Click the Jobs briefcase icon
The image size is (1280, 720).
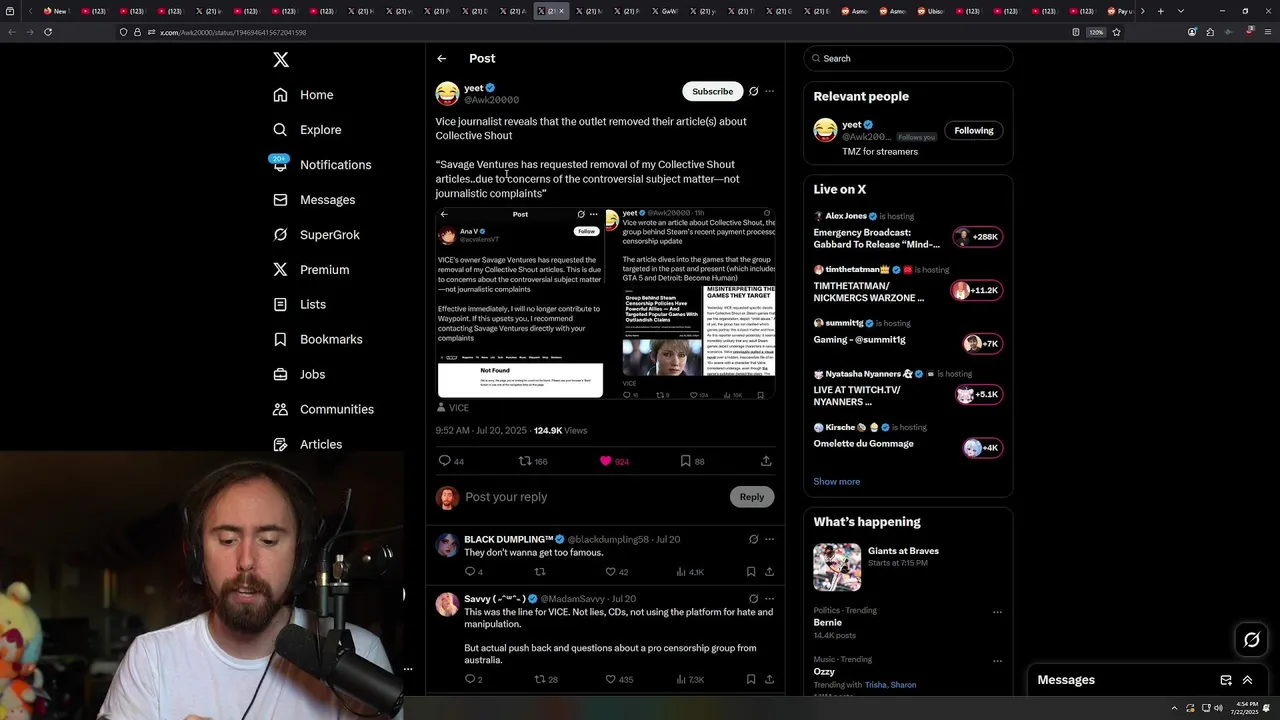pyautogui.click(x=280, y=374)
